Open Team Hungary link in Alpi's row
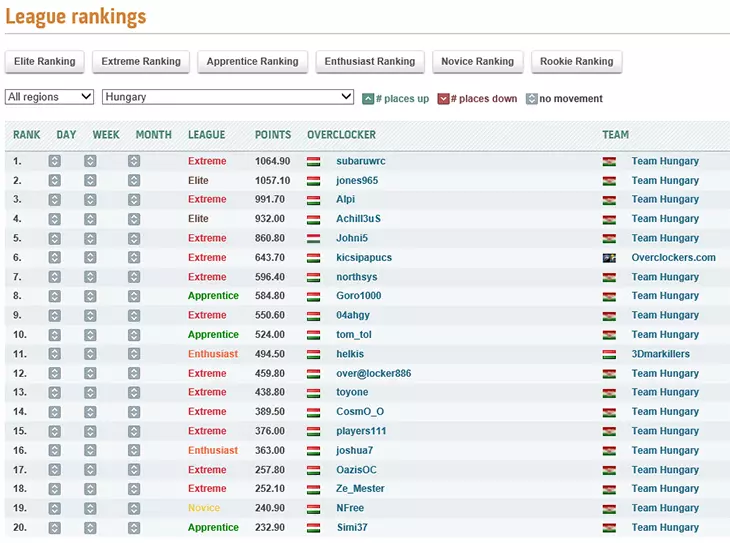Viewport: 730px width, 543px height. tap(665, 199)
